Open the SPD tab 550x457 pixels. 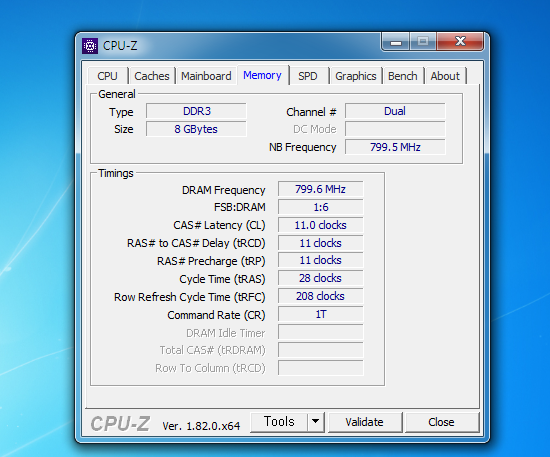click(x=308, y=76)
